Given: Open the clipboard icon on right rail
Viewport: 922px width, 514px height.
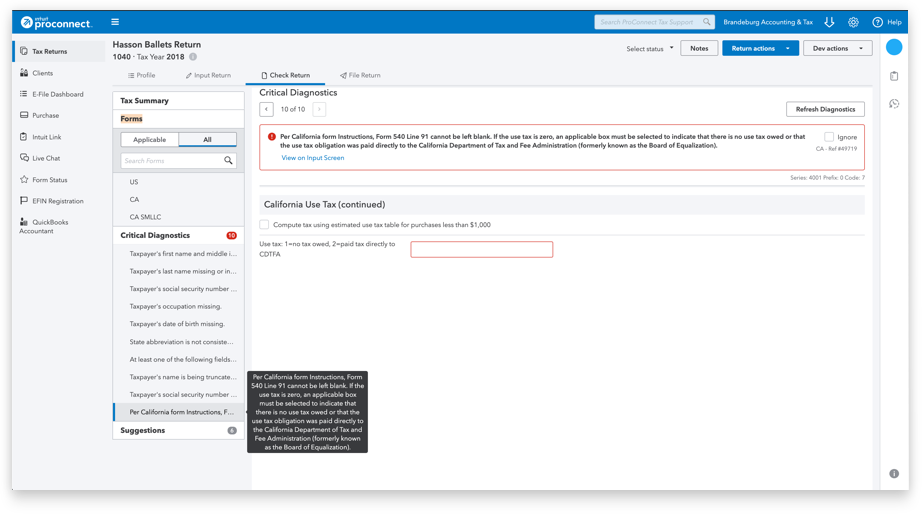Looking at the screenshot, I should pos(894,76).
